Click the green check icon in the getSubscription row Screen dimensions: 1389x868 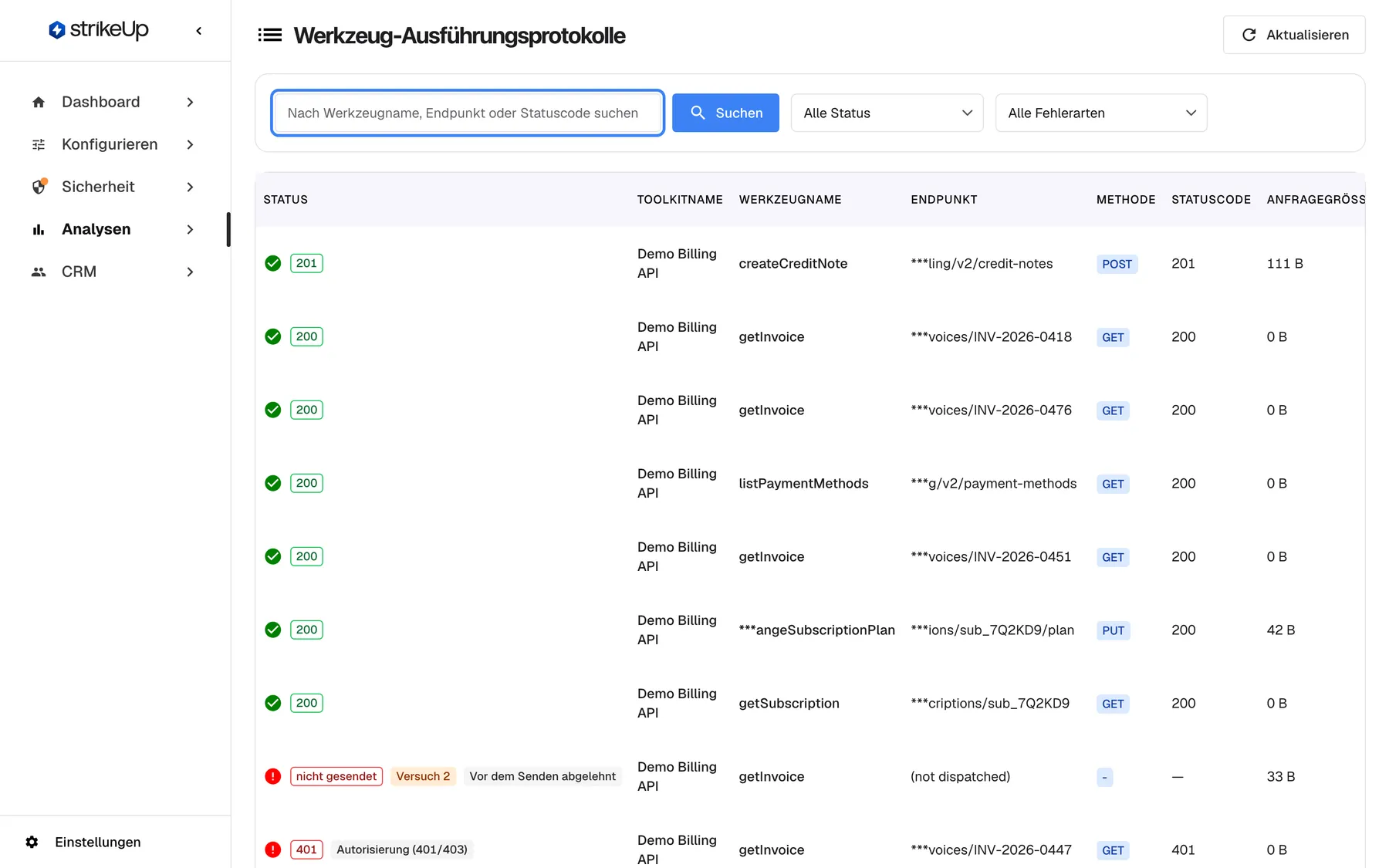[273, 703]
